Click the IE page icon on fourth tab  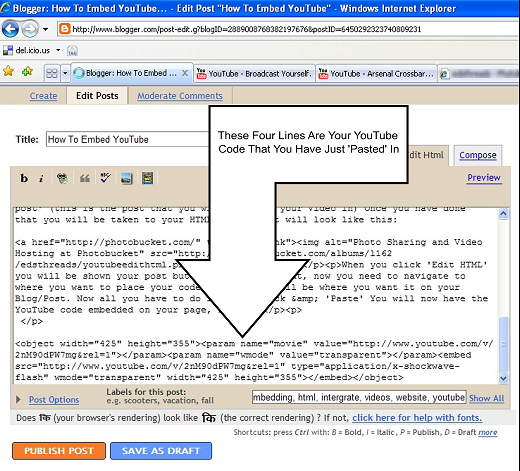click(x=444, y=74)
